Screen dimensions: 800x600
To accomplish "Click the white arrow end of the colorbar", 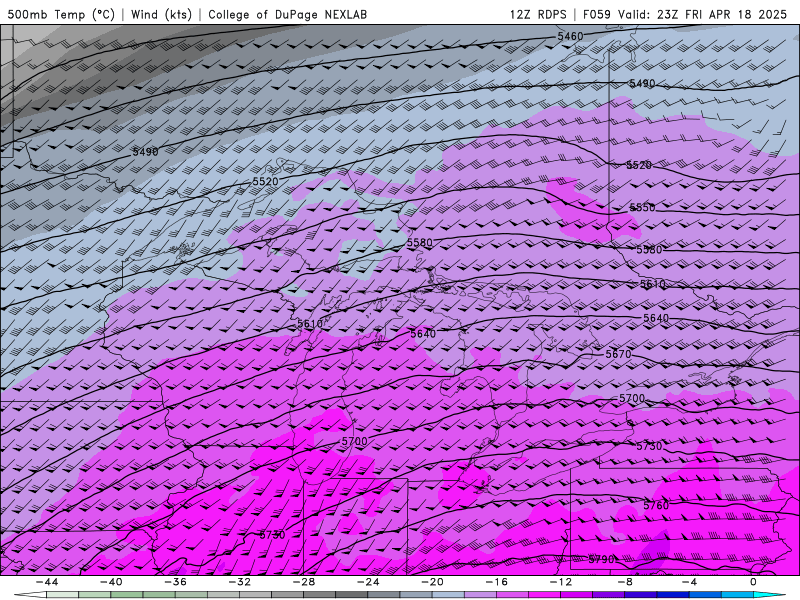I will tap(30, 595).
